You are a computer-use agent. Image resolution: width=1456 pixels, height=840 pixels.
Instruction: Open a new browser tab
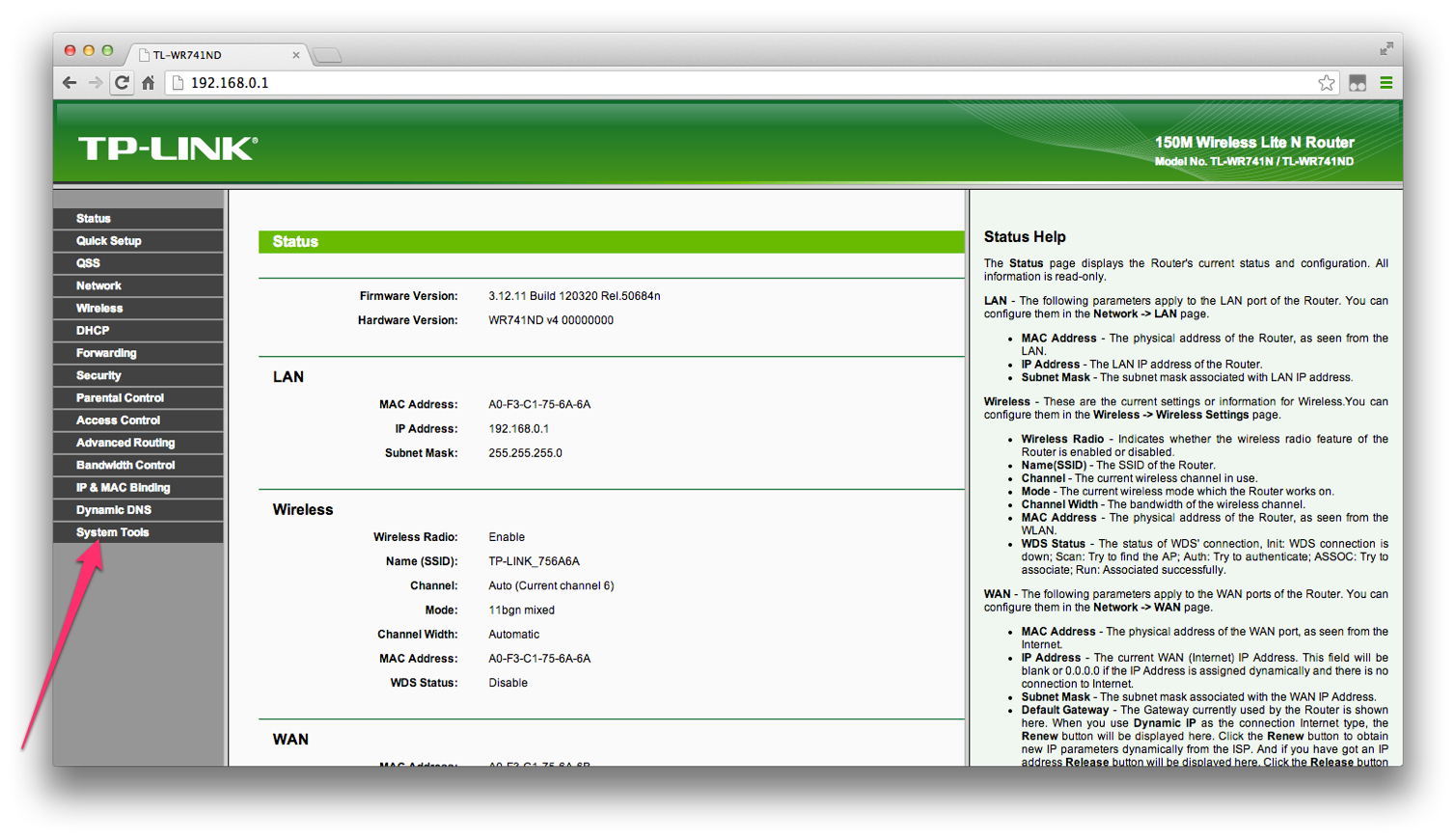[327, 55]
